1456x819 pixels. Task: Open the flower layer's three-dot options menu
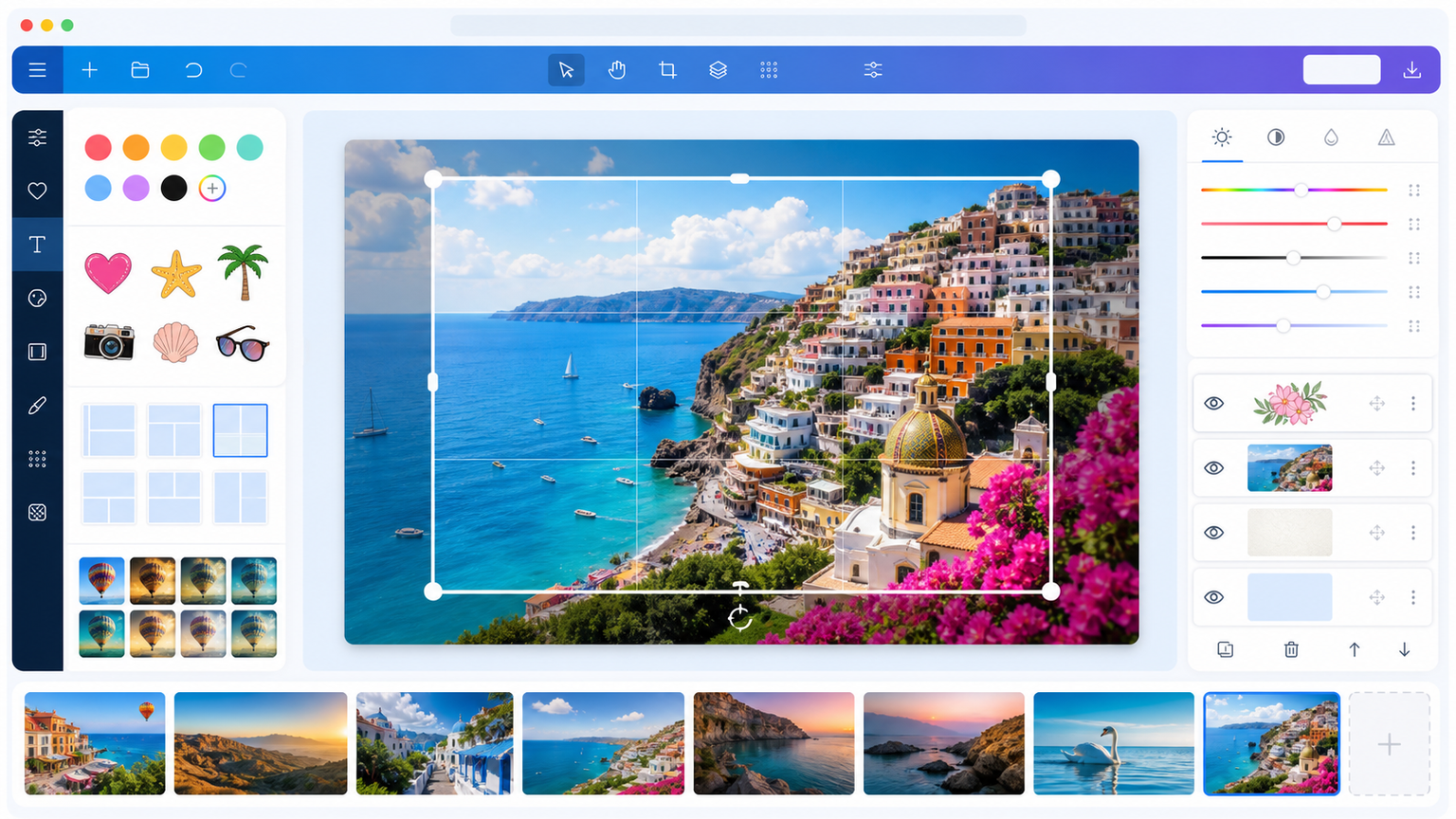tap(1413, 404)
